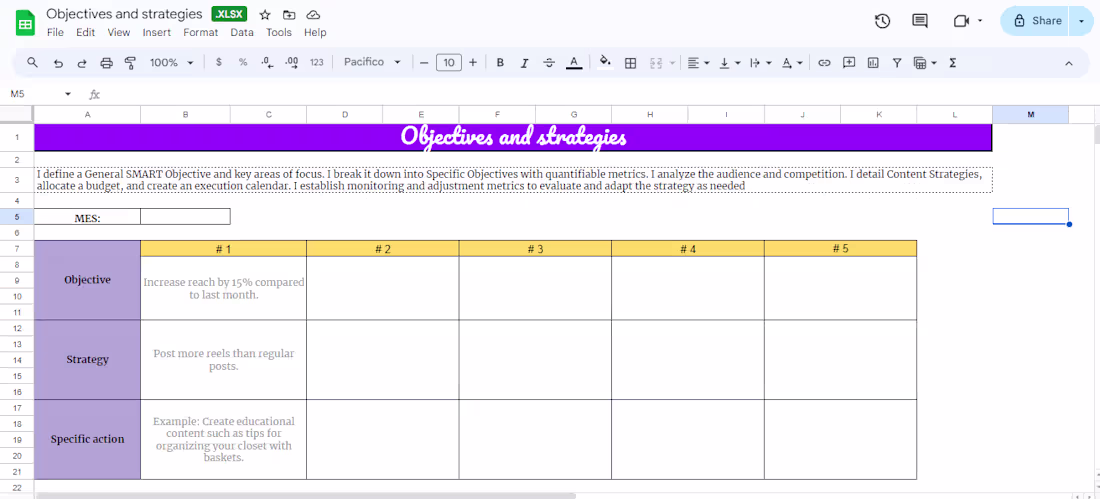1100x499 pixels.
Task: Open the zoom 100% dropdown
Action: [171, 62]
